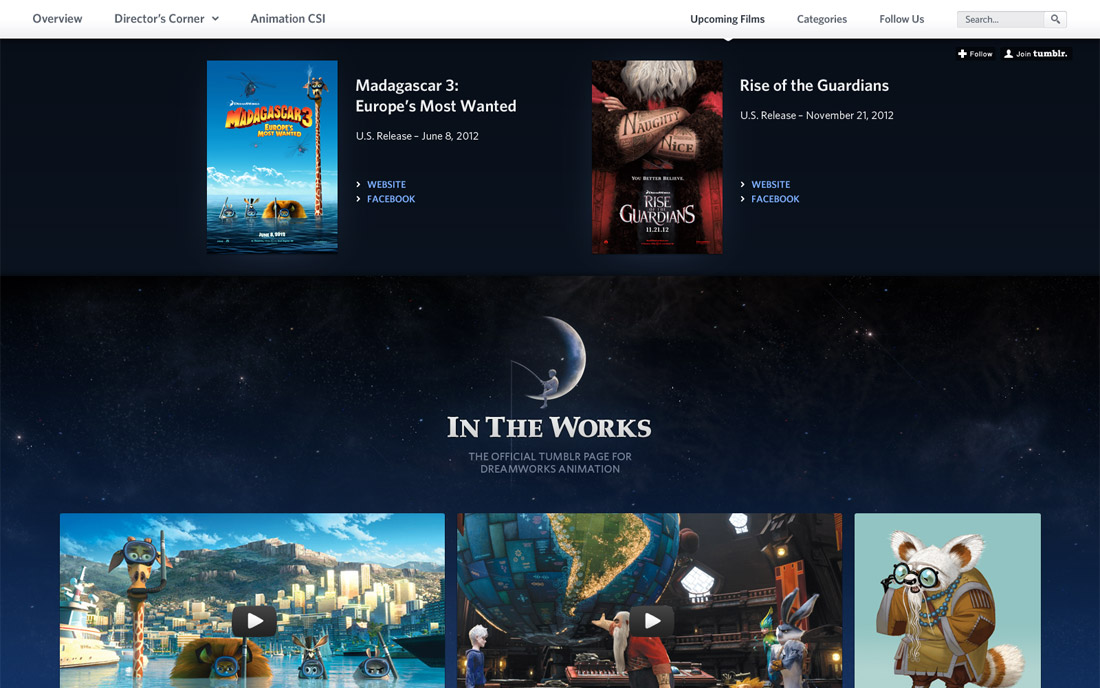The height and width of the screenshot is (688, 1100).
Task: Click the Tumblr Follow button
Action: pos(975,54)
